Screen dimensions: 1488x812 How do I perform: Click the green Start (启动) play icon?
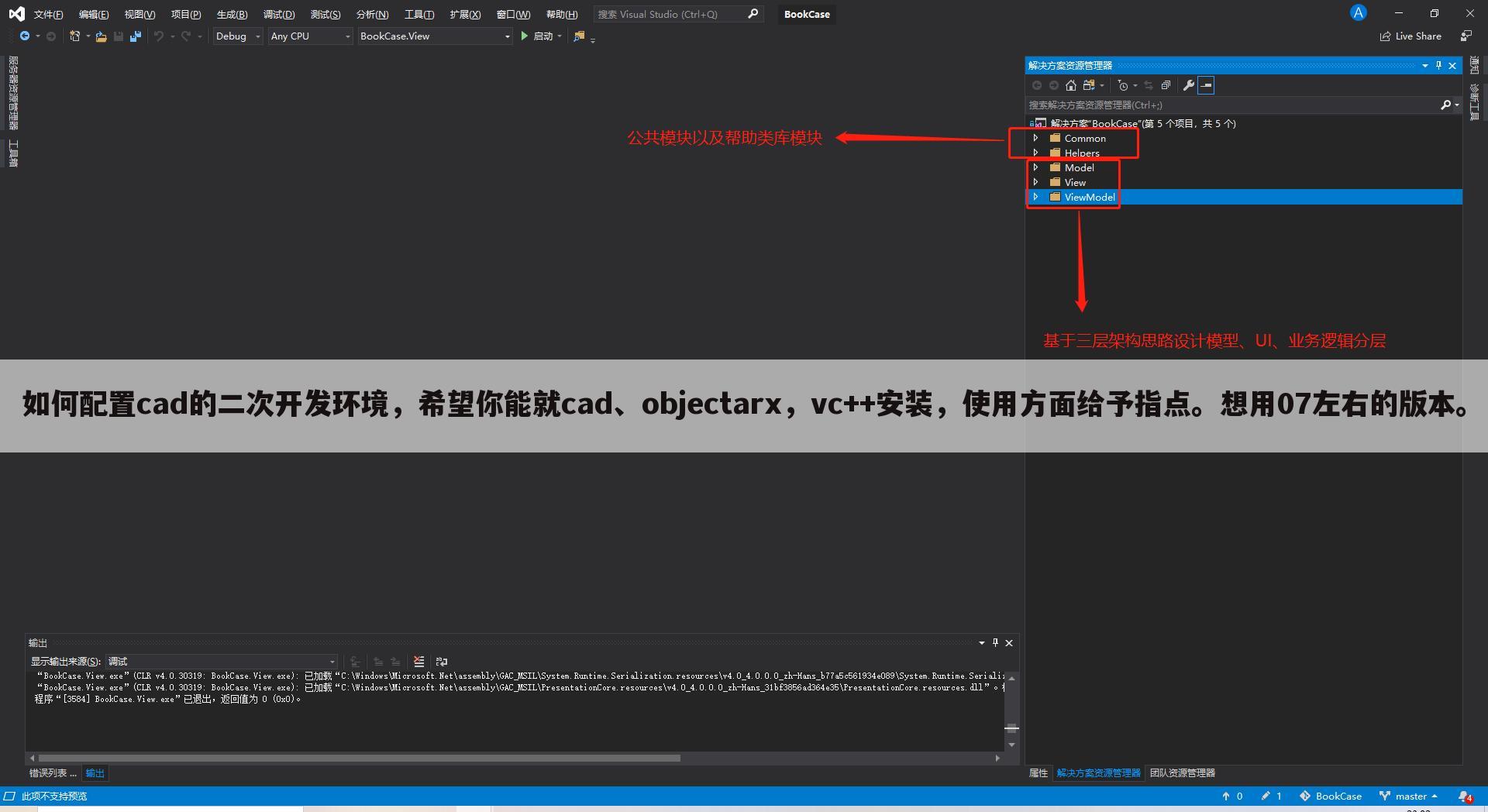tap(525, 36)
